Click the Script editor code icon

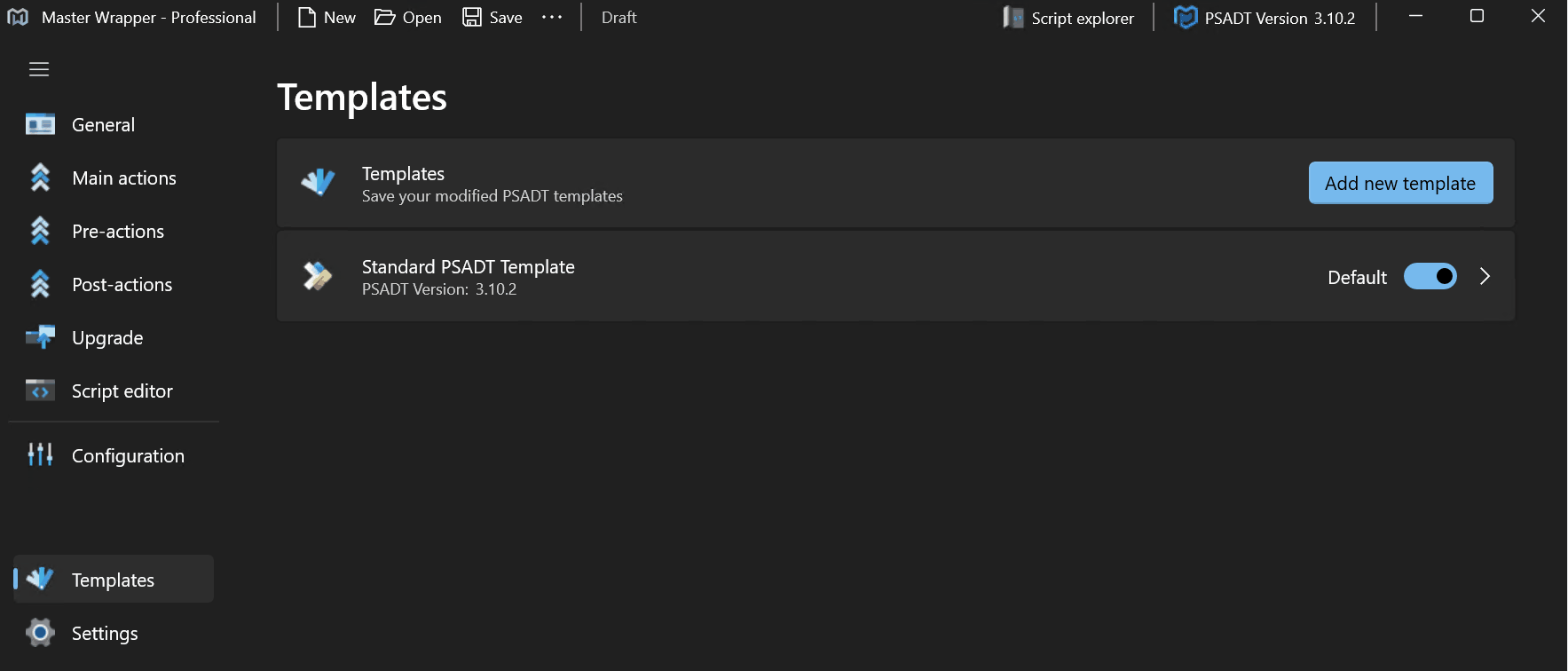coord(40,391)
